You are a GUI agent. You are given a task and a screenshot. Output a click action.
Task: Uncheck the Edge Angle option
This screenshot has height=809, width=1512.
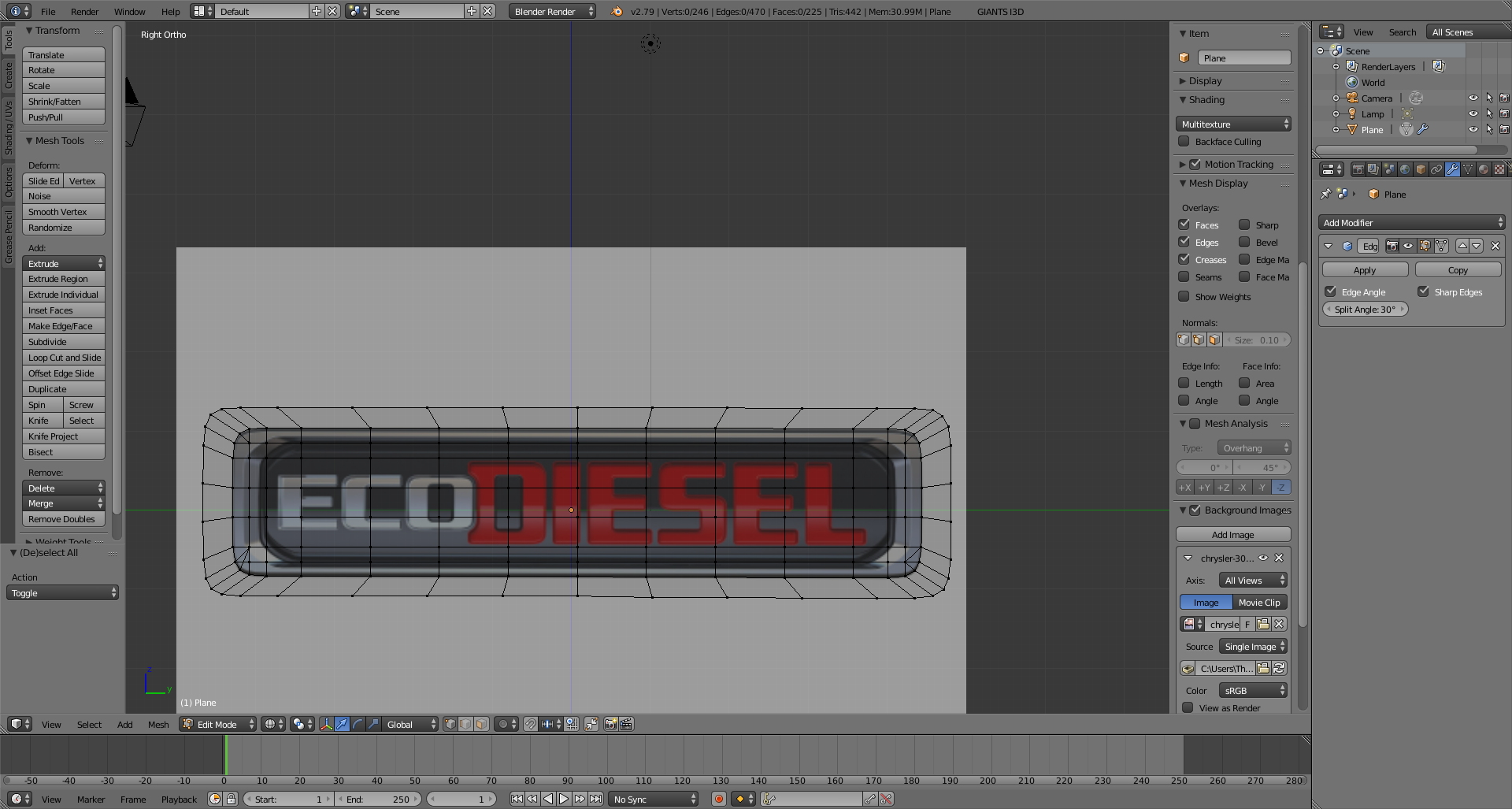click(1331, 291)
